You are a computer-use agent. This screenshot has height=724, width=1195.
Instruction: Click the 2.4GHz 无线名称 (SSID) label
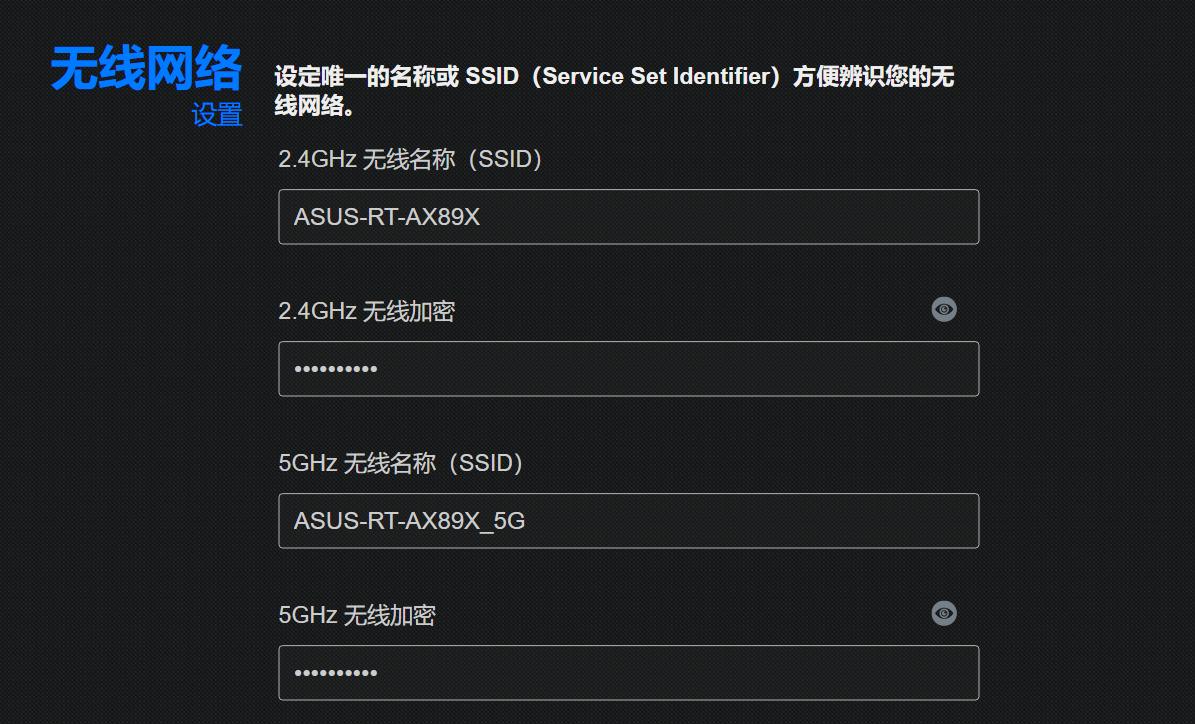(409, 158)
